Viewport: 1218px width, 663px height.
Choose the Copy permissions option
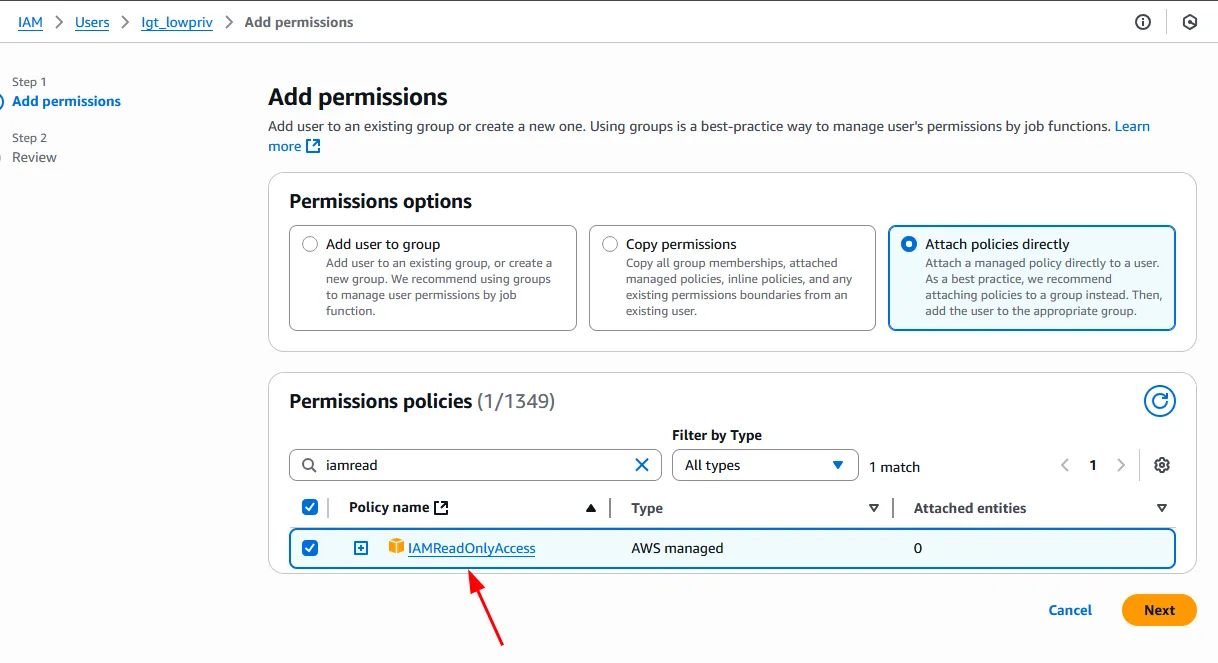610,244
